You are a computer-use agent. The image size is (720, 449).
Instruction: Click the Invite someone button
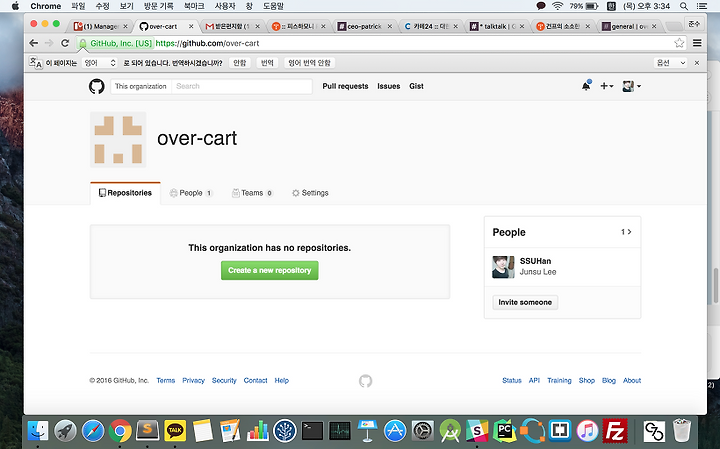(x=525, y=302)
